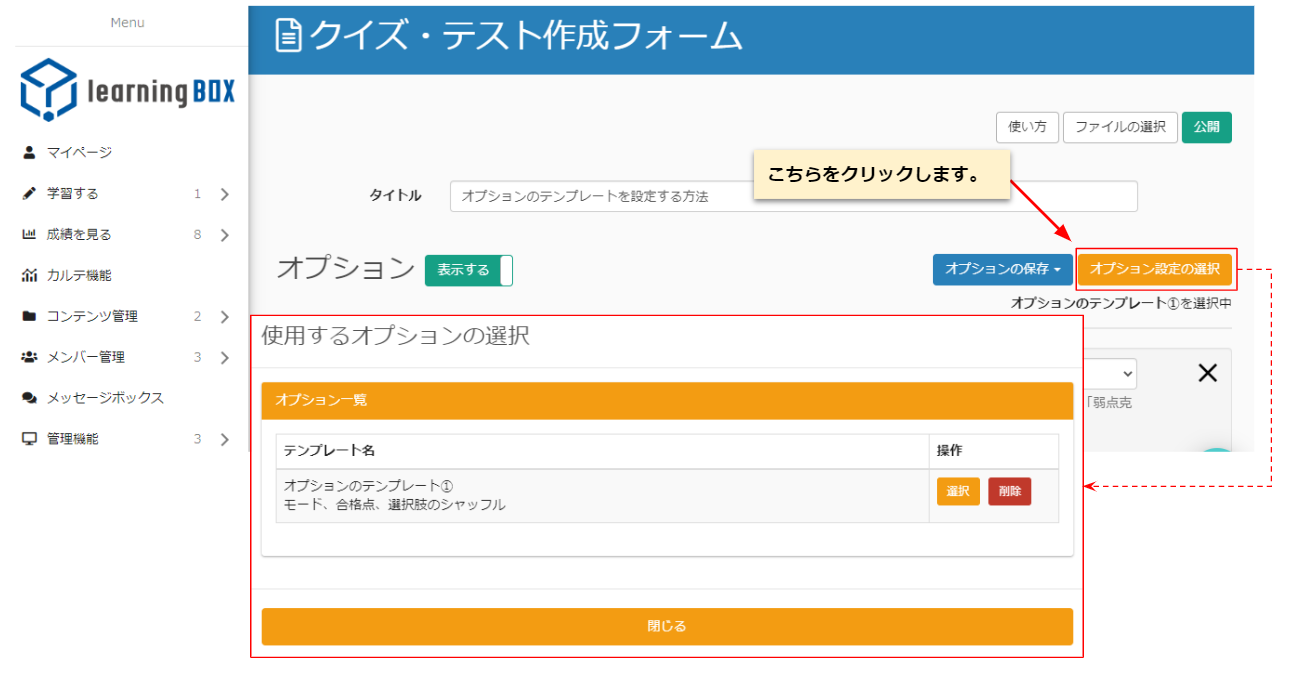Click the メッセージボックス chat icon

pyautogui.click(x=29, y=398)
